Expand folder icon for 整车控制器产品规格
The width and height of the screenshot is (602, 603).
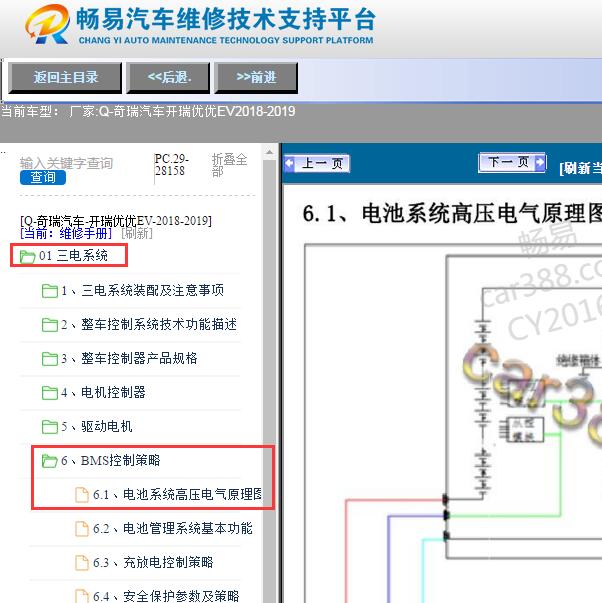click(x=50, y=358)
